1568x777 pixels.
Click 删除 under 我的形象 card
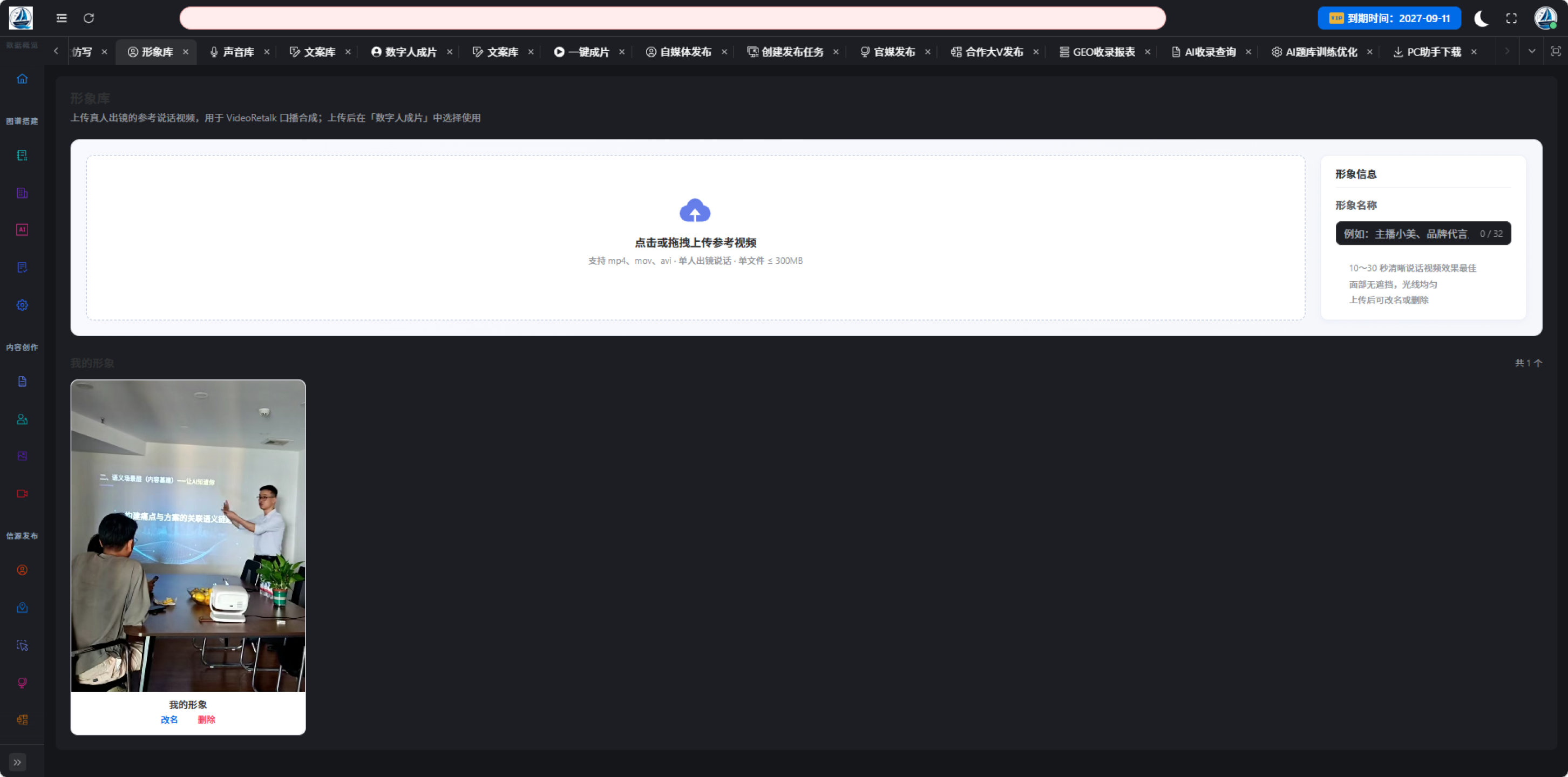click(206, 719)
